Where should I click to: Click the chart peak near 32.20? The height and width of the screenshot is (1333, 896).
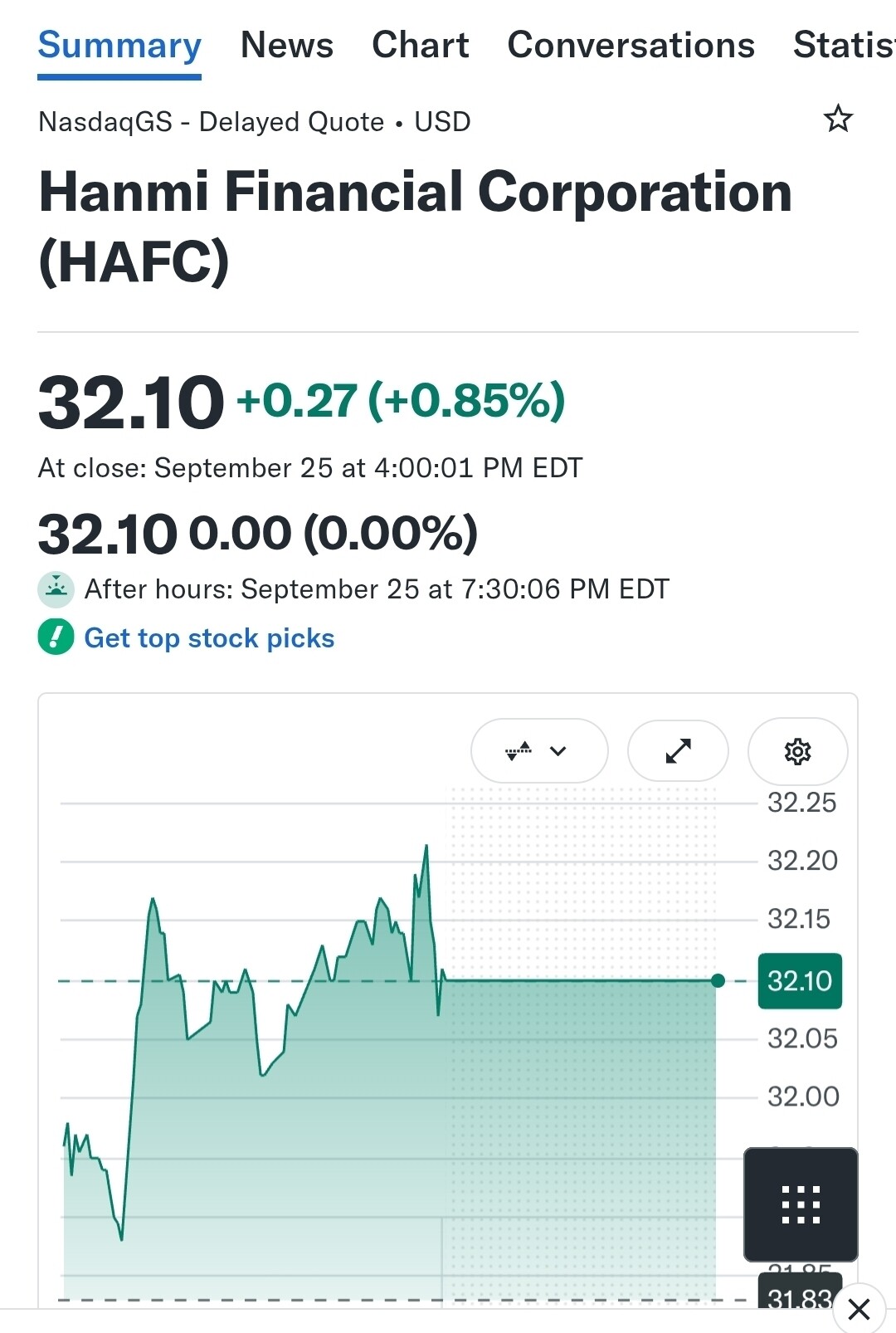click(426, 847)
